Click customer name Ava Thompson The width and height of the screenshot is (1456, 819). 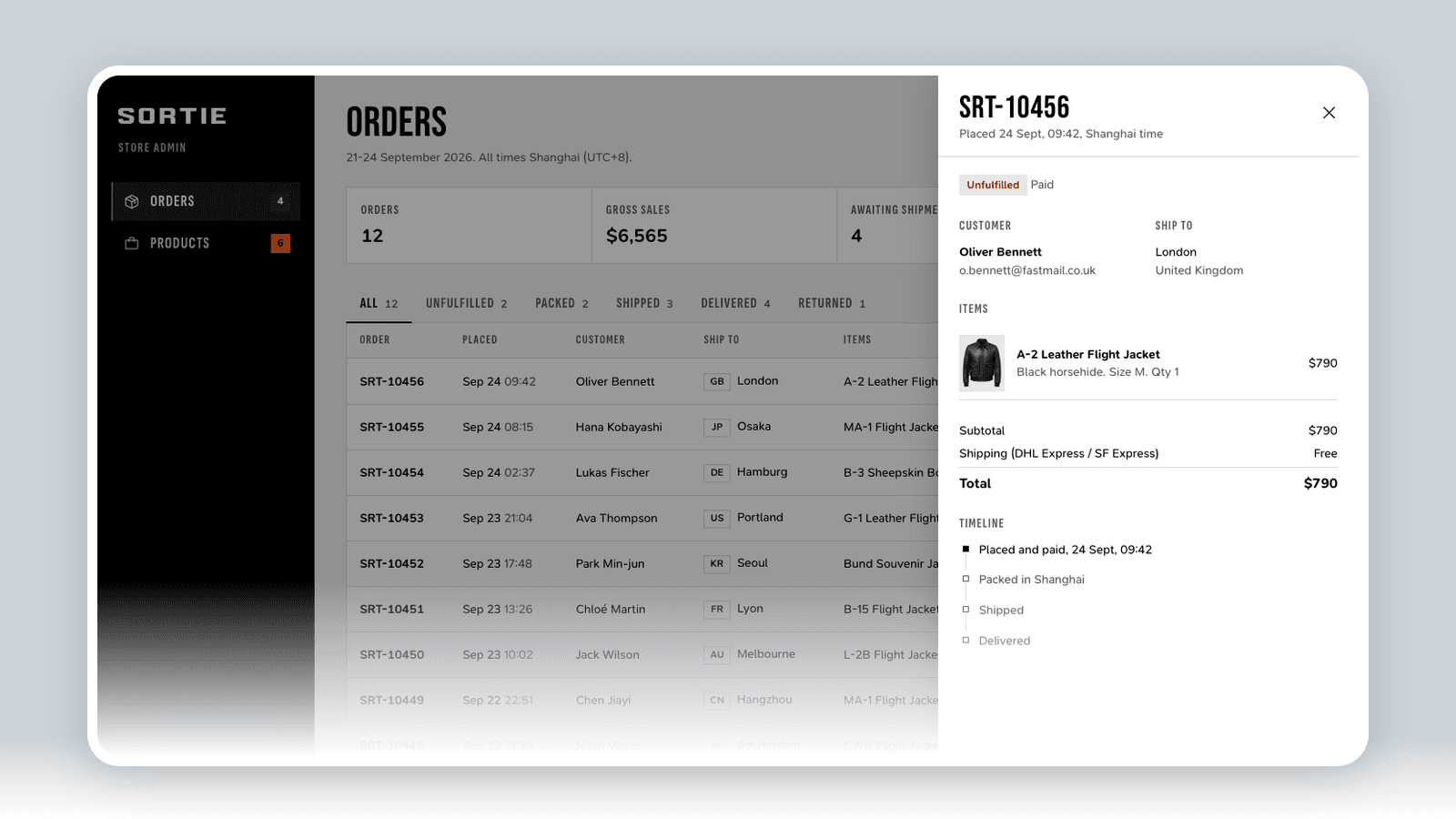(616, 518)
